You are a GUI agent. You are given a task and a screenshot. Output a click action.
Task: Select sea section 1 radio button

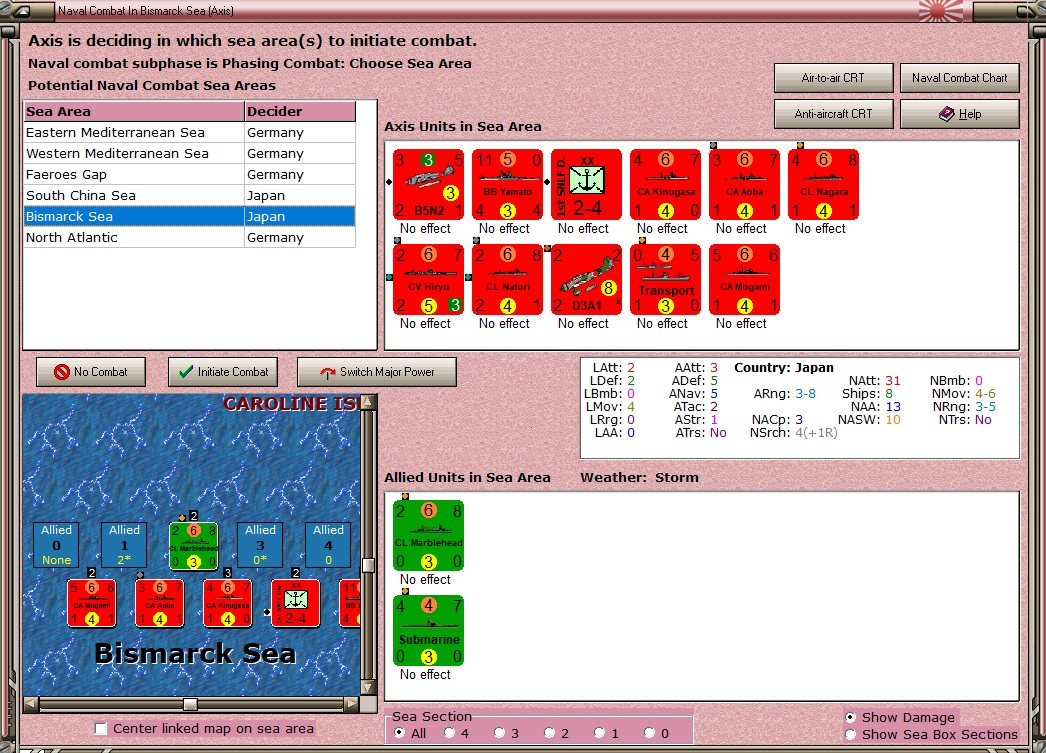pos(600,733)
